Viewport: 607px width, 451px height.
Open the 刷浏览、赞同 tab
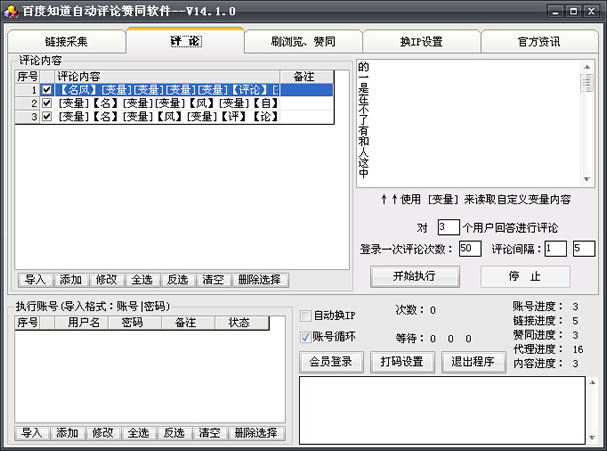click(302, 42)
